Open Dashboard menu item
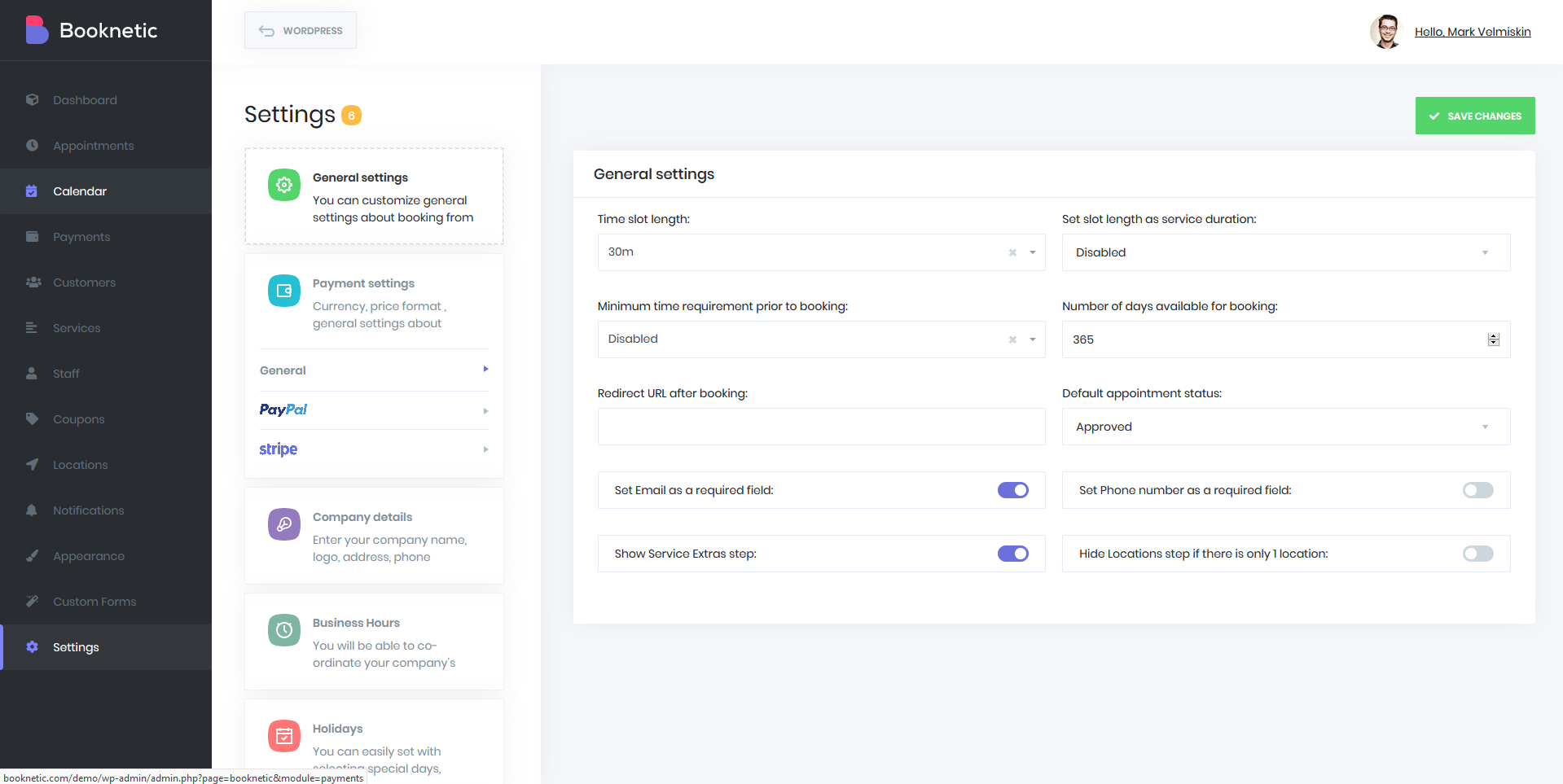Viewport: 1563px width, 784px height. [x=106, y=100]
